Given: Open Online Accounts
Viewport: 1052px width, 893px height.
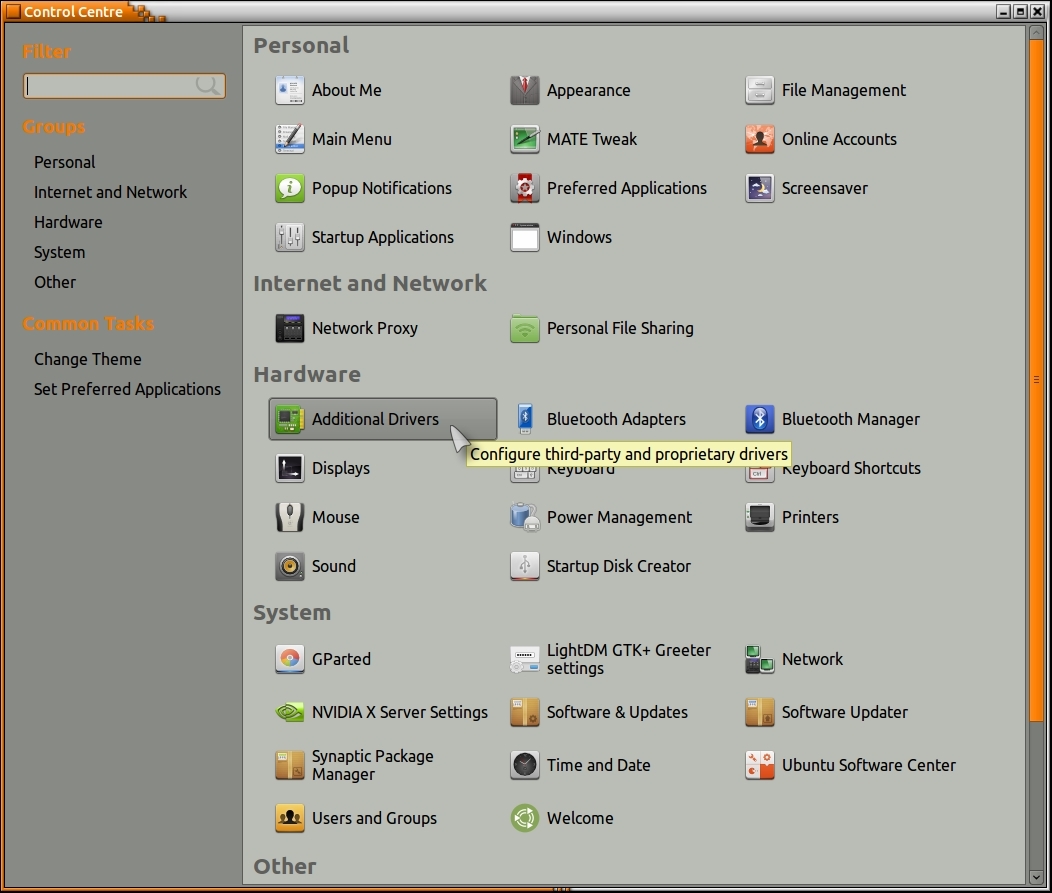Looking at the screenshot, I should tap(821, 139).
